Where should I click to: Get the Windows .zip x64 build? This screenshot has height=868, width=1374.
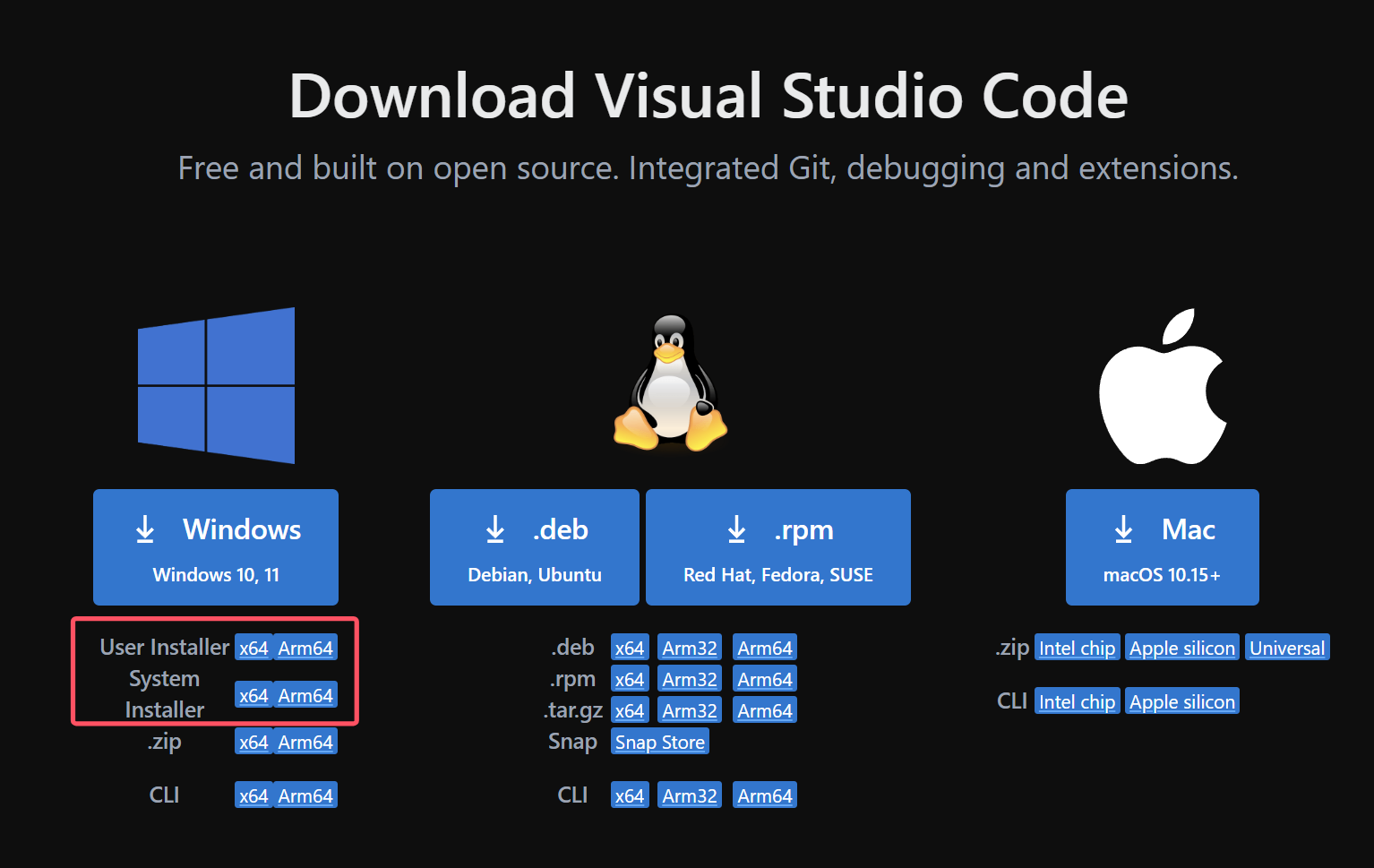[x=253, y=742]
